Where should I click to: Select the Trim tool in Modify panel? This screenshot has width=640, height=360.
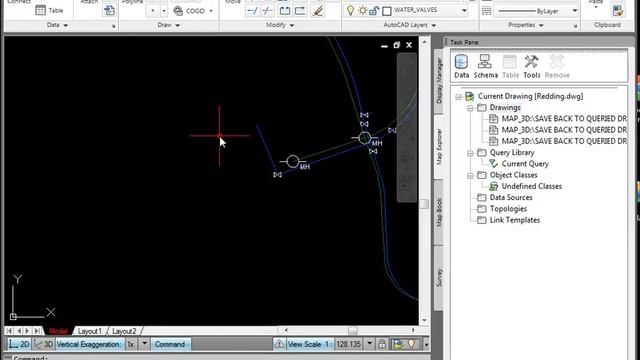(x=252, y=11)
